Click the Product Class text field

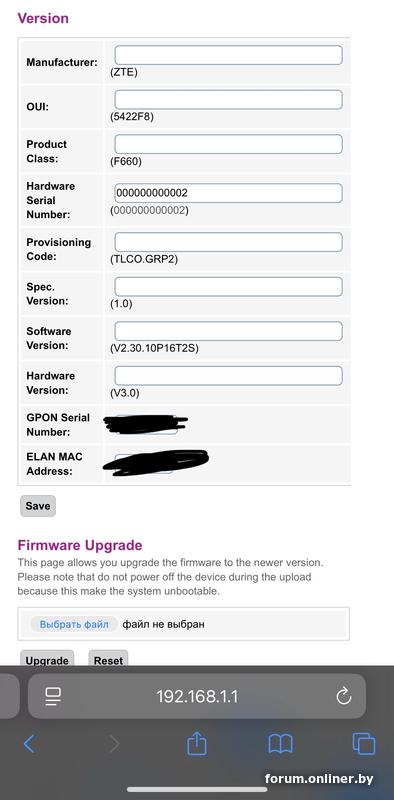228,144
